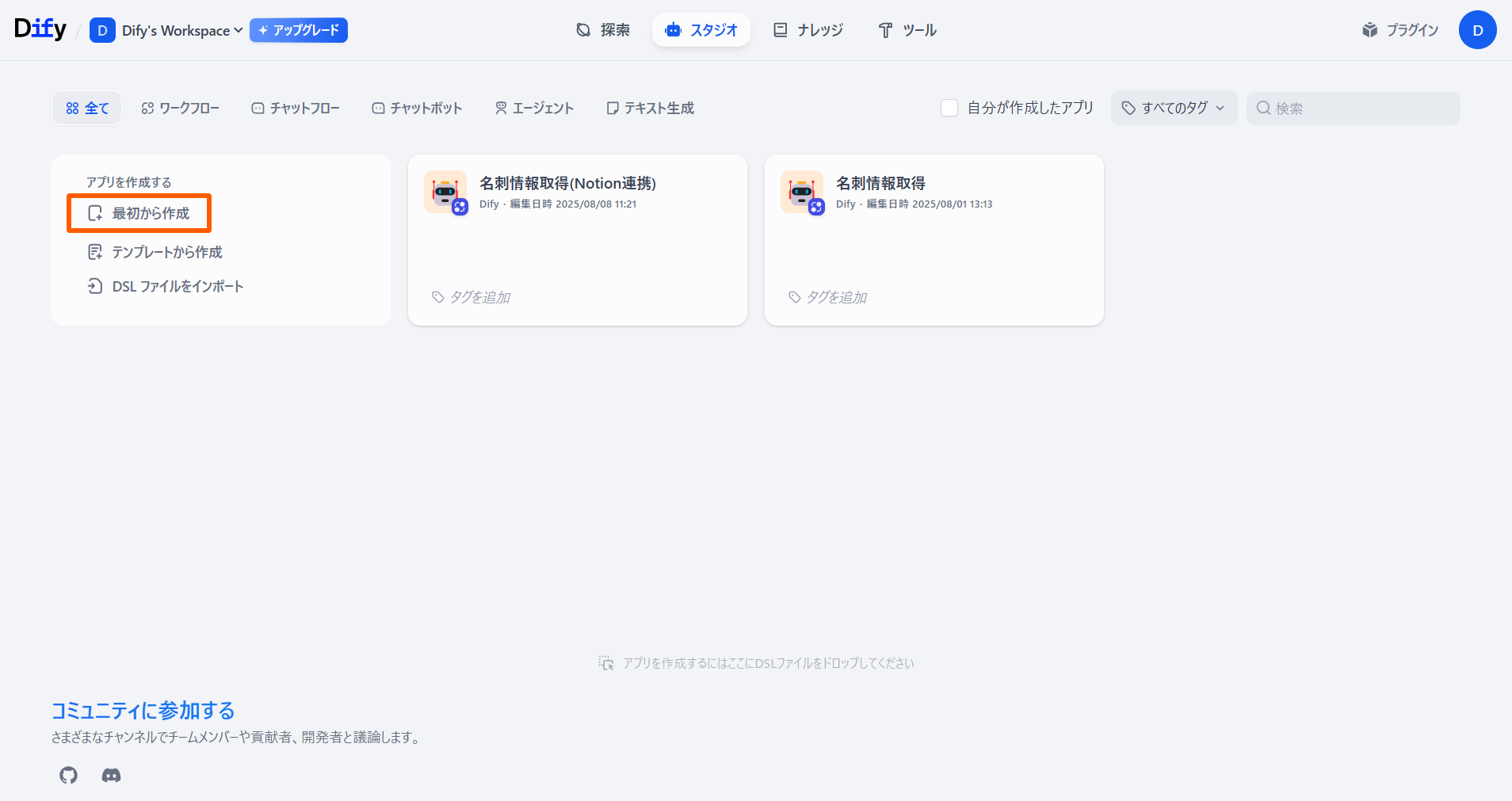Image resolution: width=1512 pixels, height=801 pixels.
Task: Open the GitHub community page
Action: (68, 775)
